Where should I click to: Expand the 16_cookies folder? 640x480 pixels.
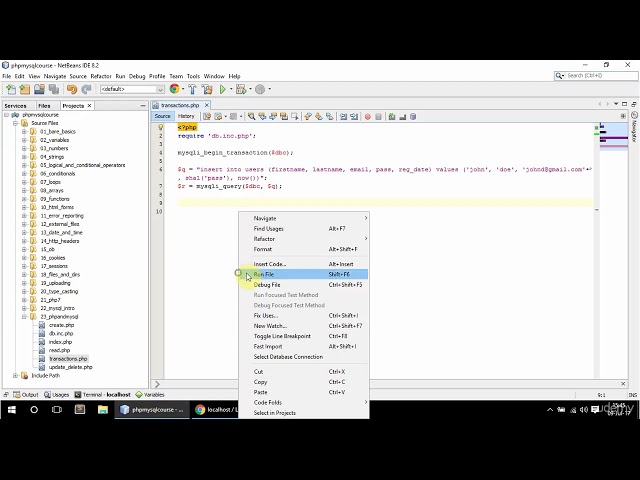[24, 258]
